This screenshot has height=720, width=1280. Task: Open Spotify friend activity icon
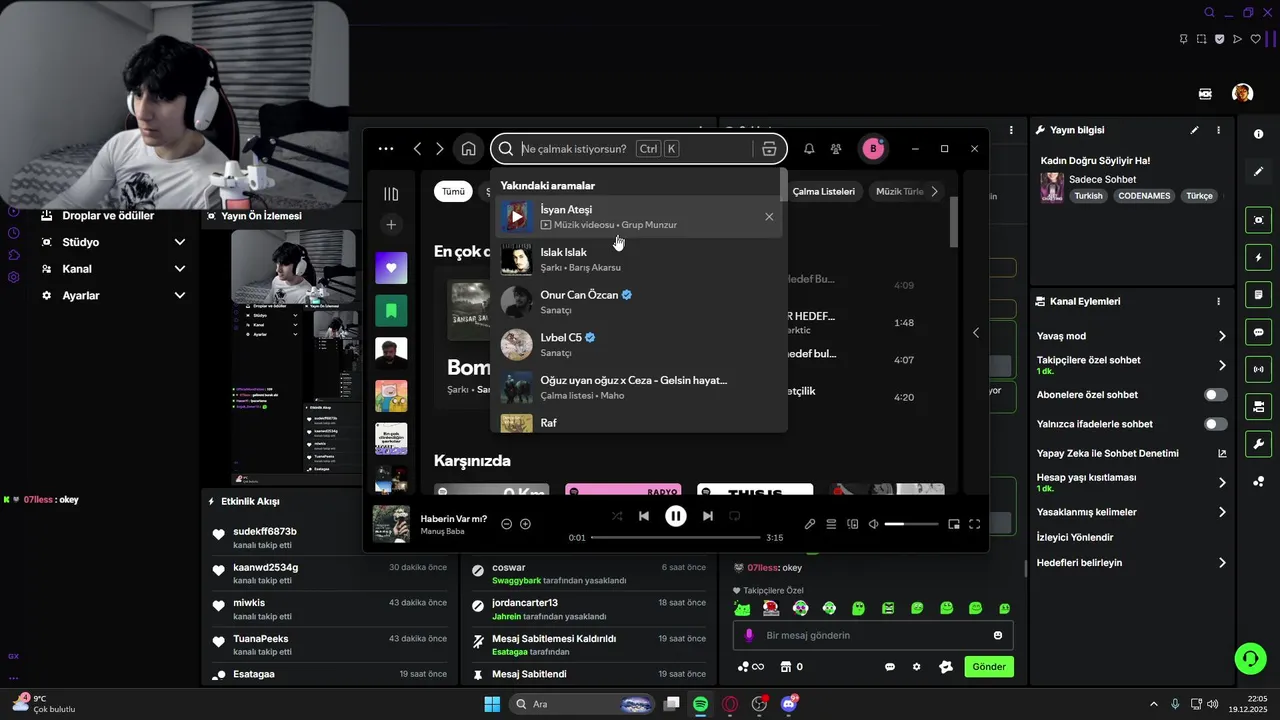point(836,149)
